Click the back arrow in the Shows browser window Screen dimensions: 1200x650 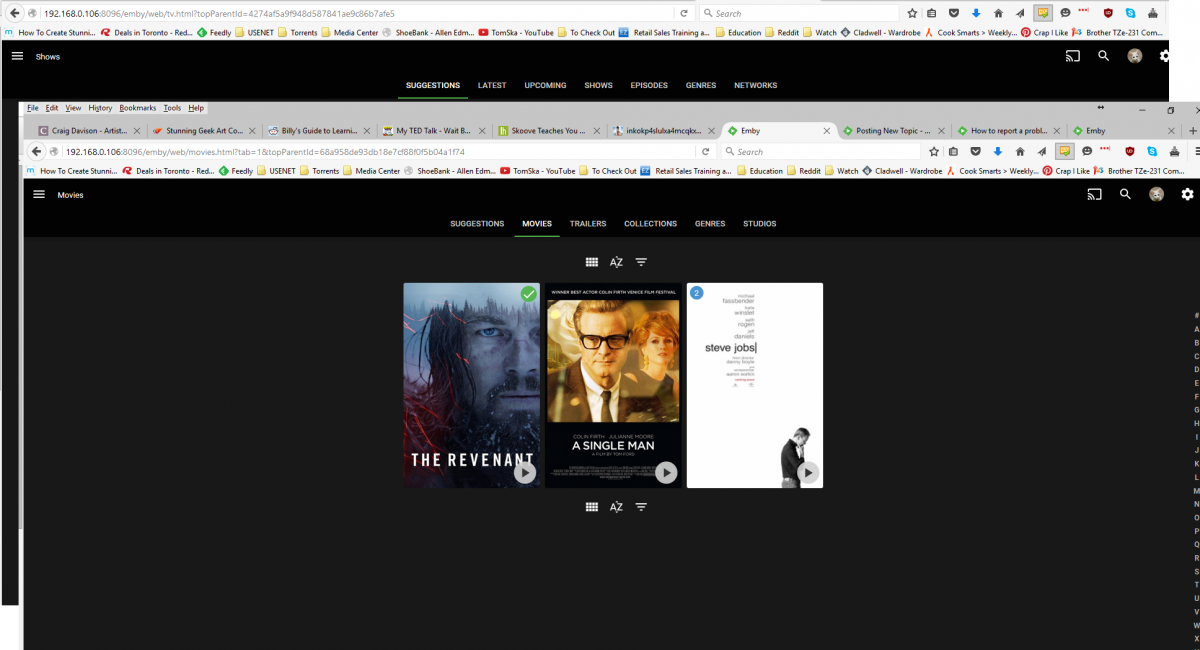click(15, 13)
